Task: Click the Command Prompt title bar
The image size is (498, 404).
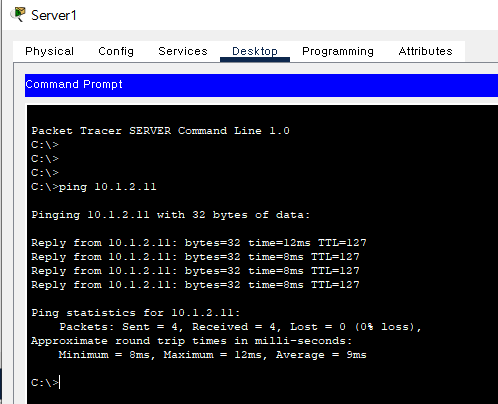Action: [x=261, y=85]
